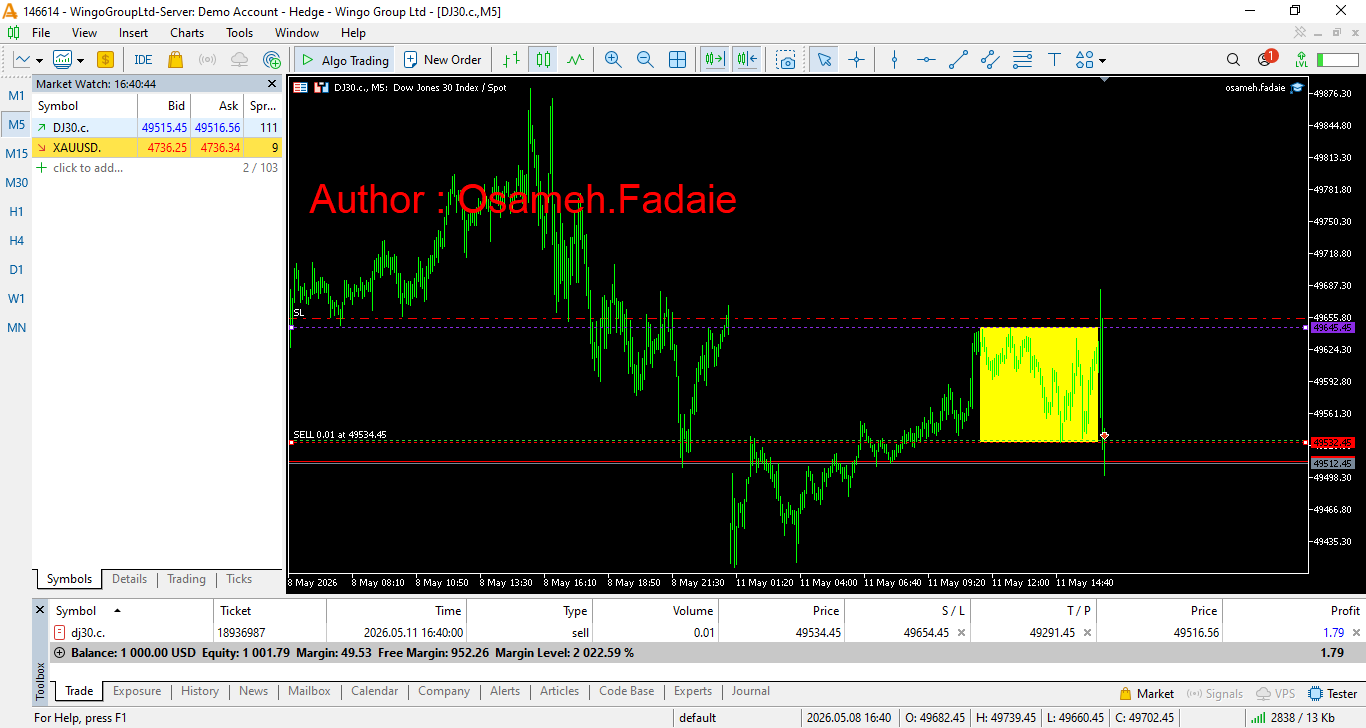Select the H4 timeframe
Image resolution: width=1366 pixels, height=728 pixels.
tap(17, 241)
